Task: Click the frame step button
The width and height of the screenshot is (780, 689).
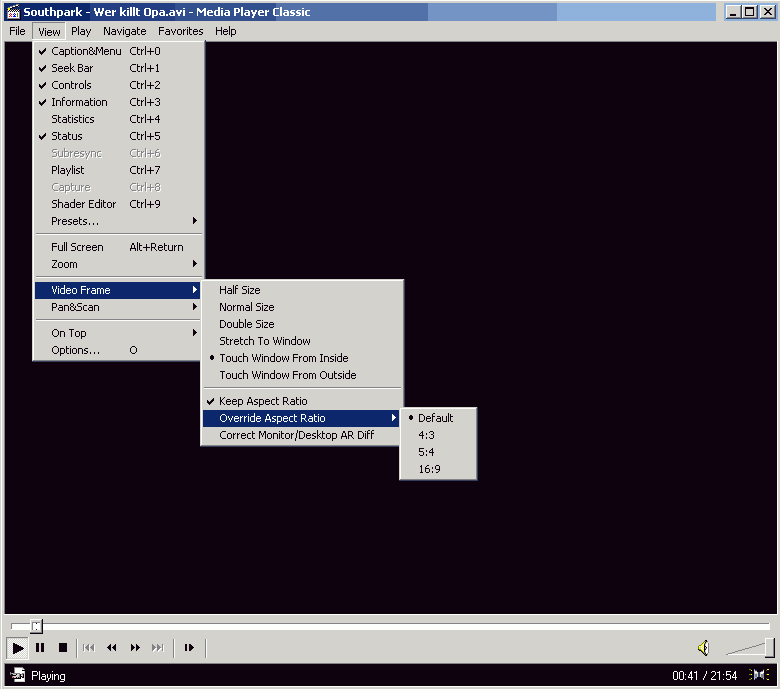Action: click(188, 648)
